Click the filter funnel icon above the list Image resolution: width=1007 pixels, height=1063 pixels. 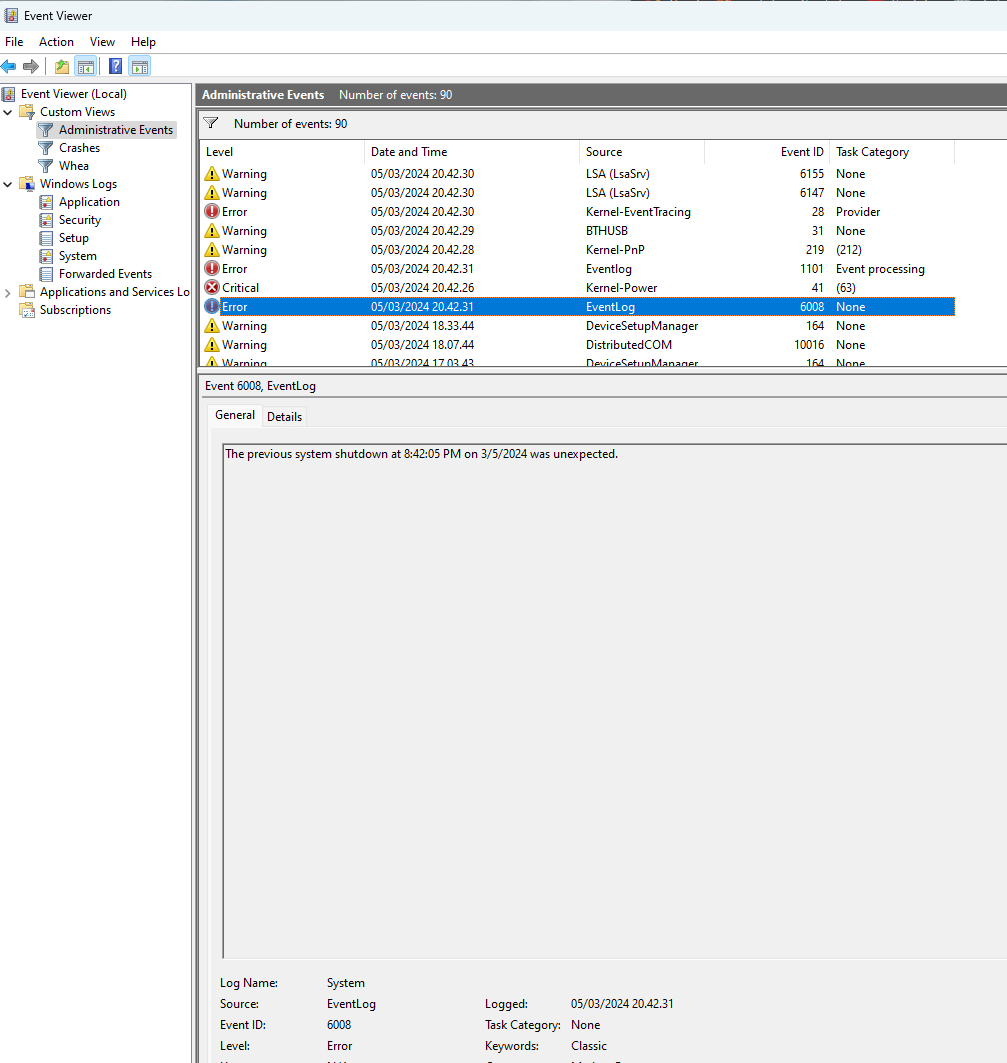point(211,123)
